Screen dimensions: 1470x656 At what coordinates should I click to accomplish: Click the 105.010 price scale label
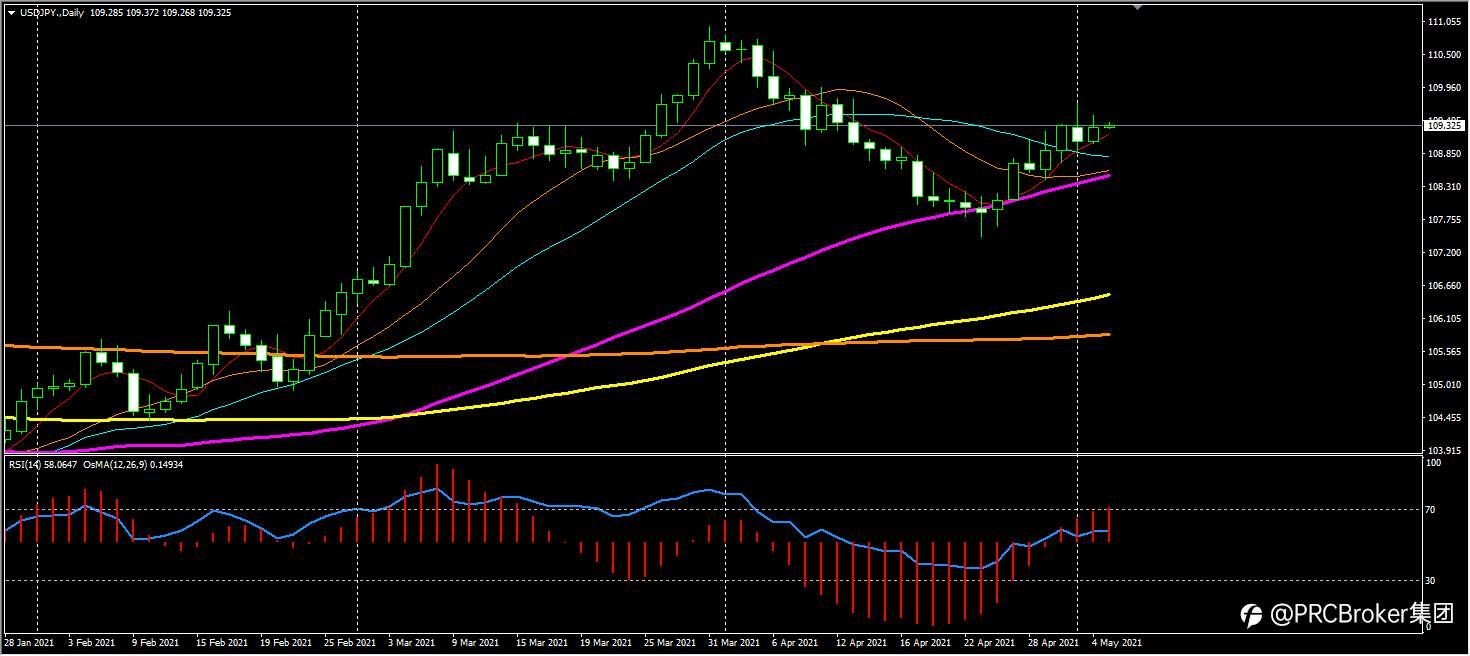(1445, 385)
